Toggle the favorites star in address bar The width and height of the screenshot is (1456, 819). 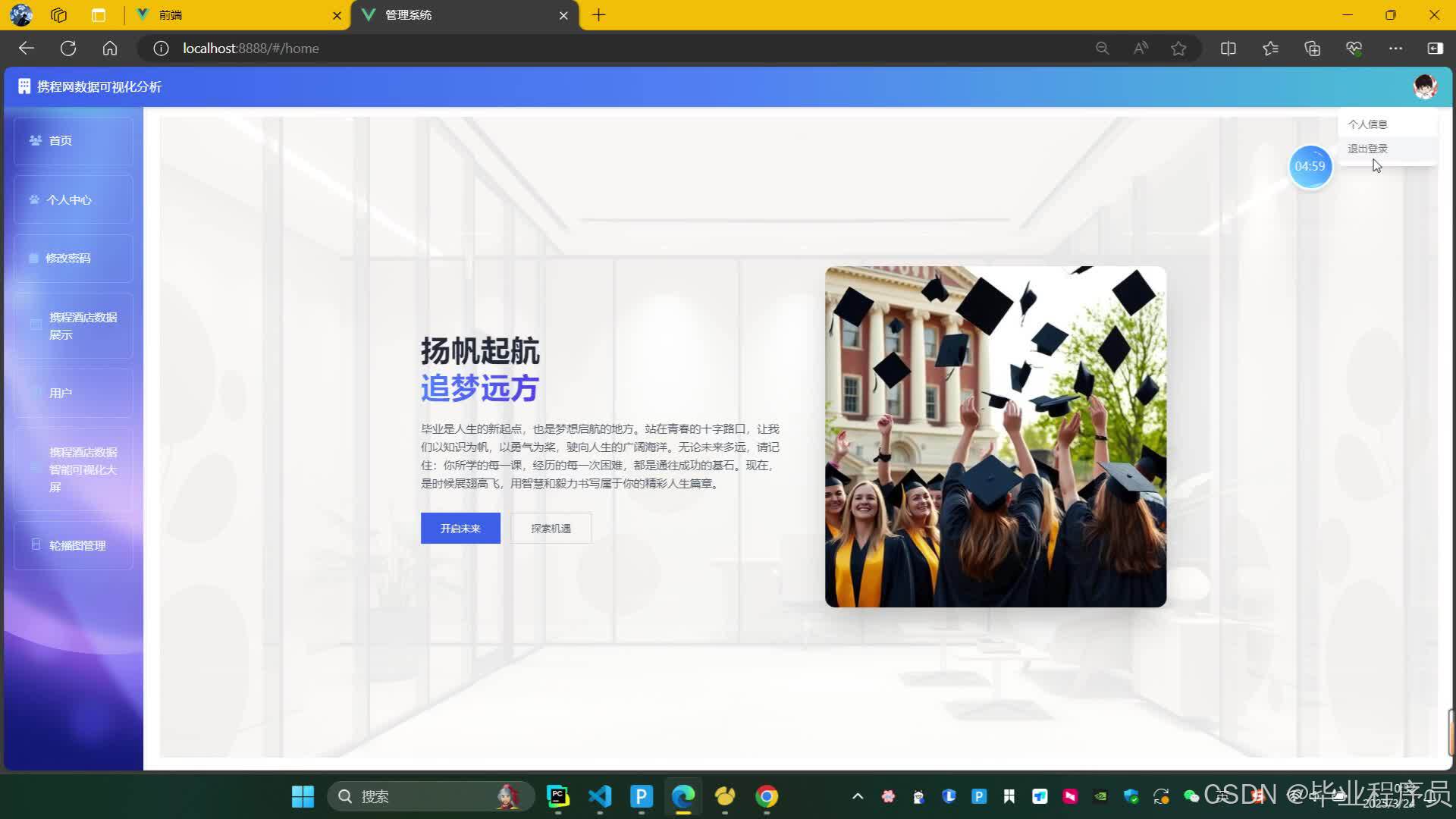click(1178, 48)
